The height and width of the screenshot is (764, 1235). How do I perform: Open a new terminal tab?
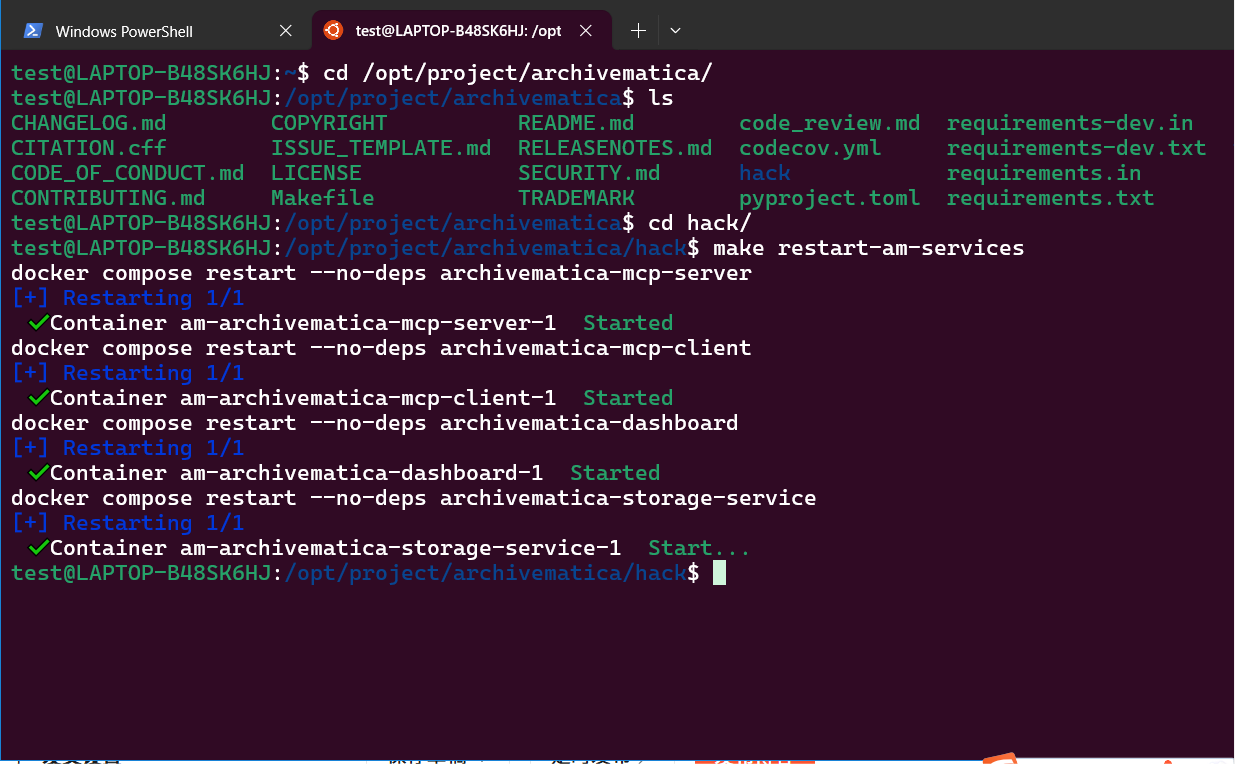pyautogui.click(x=638, y=31)
